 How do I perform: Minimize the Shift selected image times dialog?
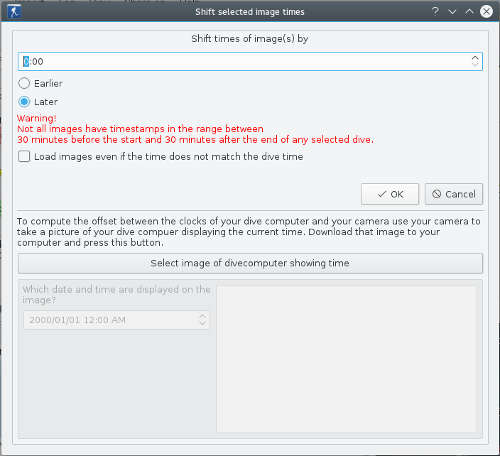(452, 12)
